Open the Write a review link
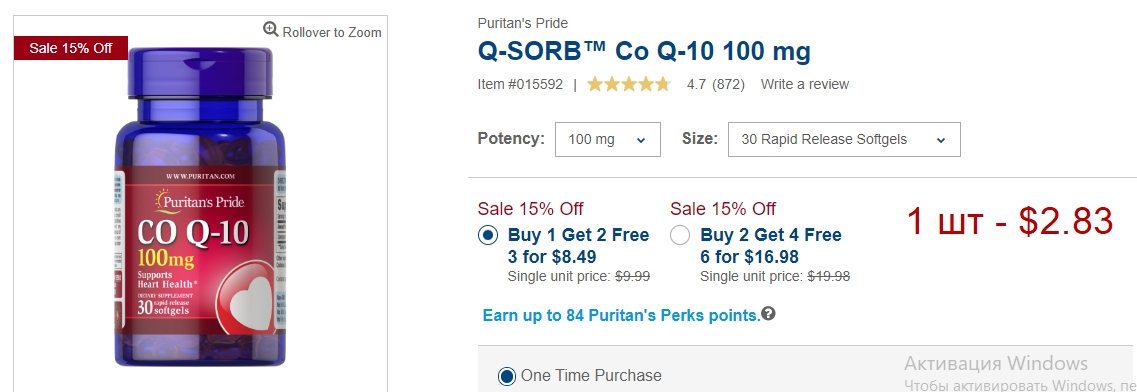The width and height of the screenshot is (1137, 392). pos(805,84)
